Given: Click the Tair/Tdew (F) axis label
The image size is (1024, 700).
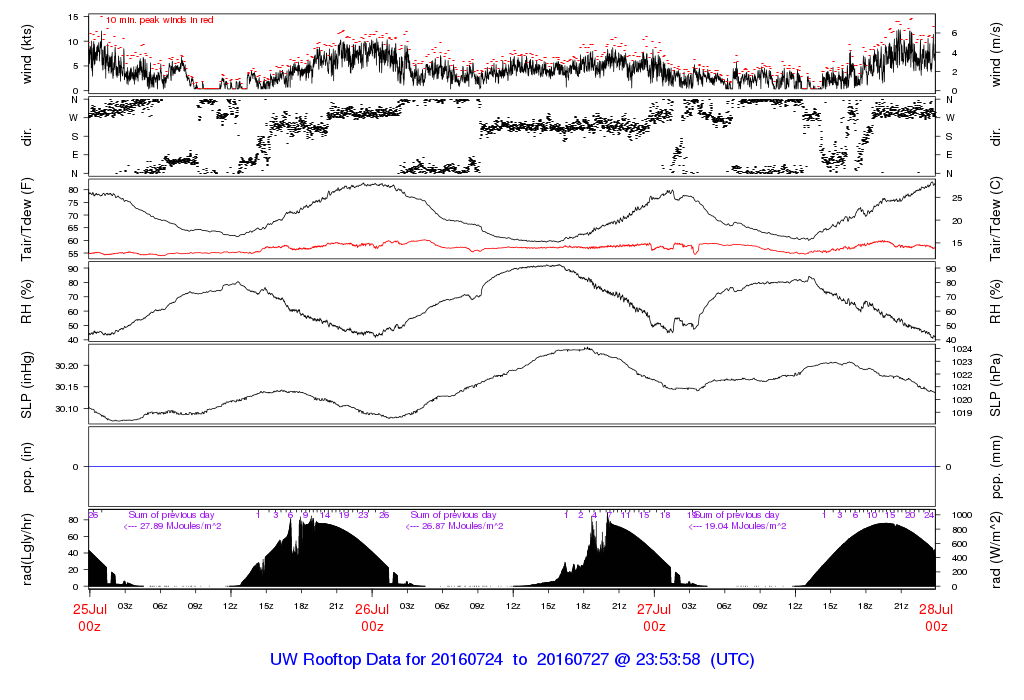Looking at the screenshot, I should (x=27, y=218).
